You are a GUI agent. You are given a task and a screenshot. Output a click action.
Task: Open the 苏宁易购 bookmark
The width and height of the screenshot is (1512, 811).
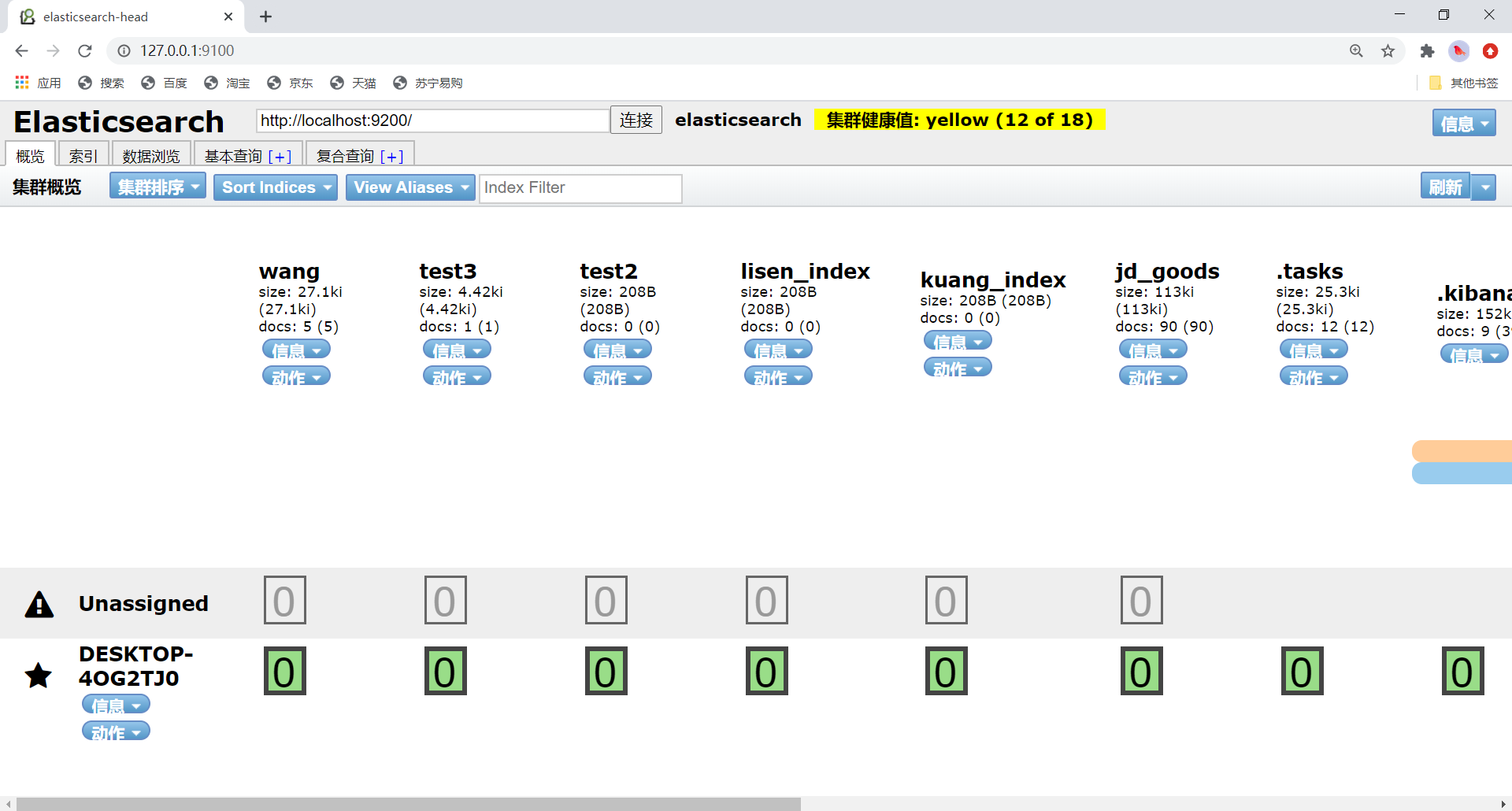428,83
